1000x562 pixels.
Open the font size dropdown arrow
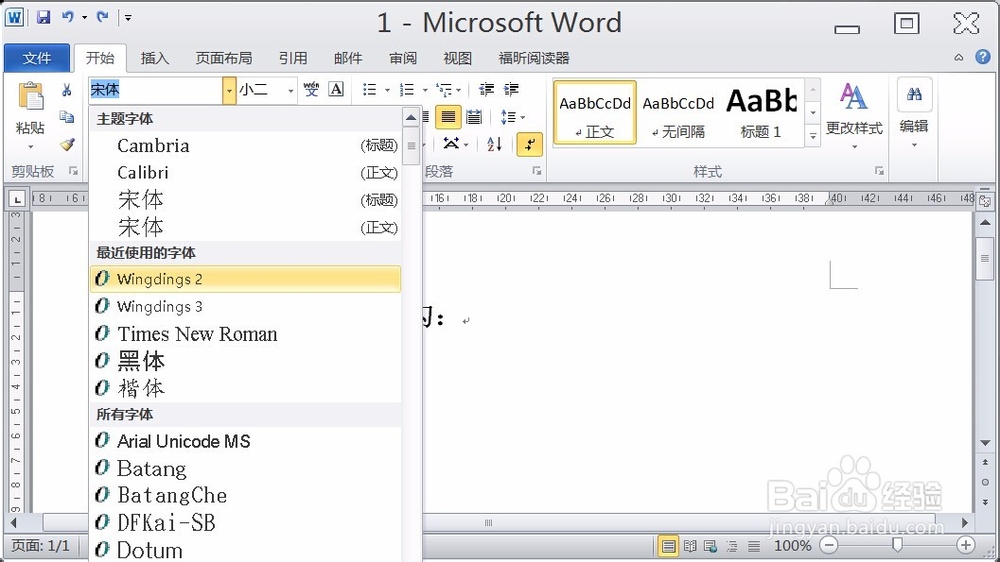tap(291, 91)
